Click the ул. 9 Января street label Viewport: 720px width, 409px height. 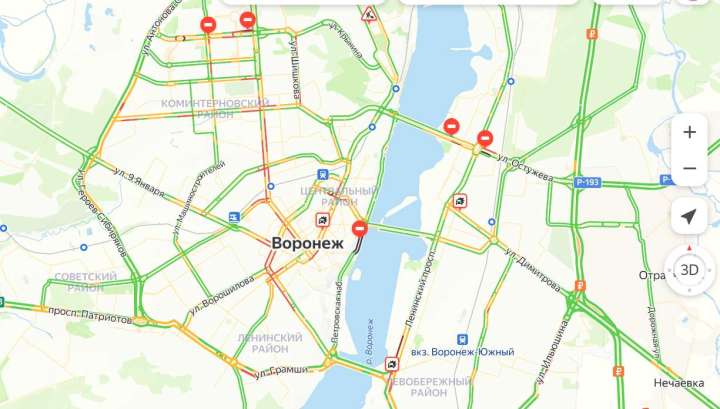(139, 183)
